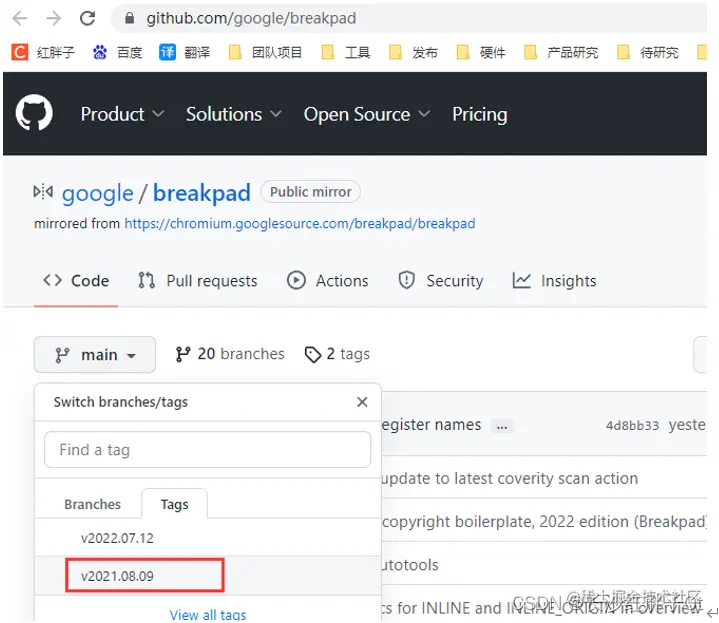Switch to the Code tab
Viewport: 719px width, 623px height.
tap(76, 281)
